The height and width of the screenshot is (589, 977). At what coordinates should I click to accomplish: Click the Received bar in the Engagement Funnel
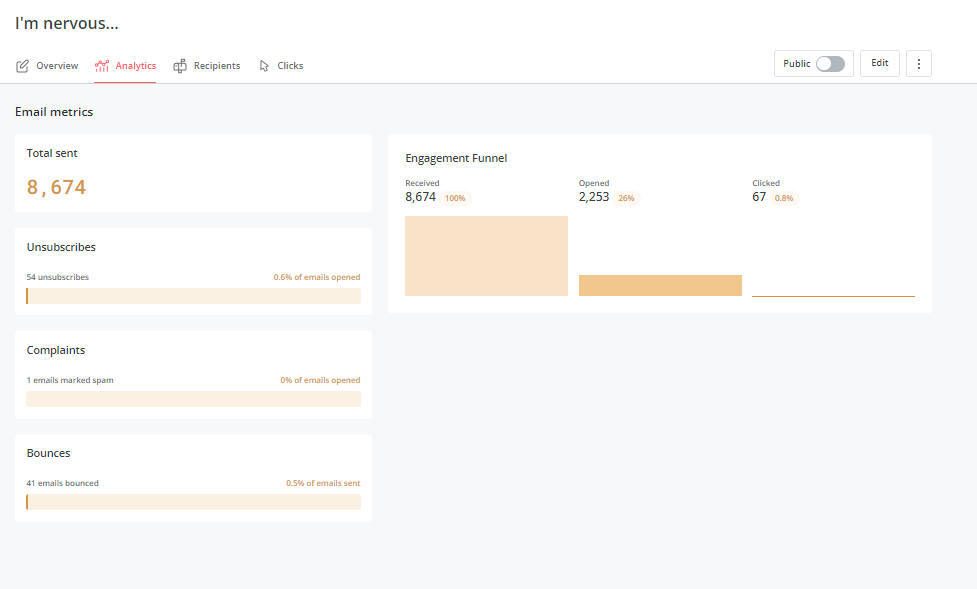click(486, 256)
